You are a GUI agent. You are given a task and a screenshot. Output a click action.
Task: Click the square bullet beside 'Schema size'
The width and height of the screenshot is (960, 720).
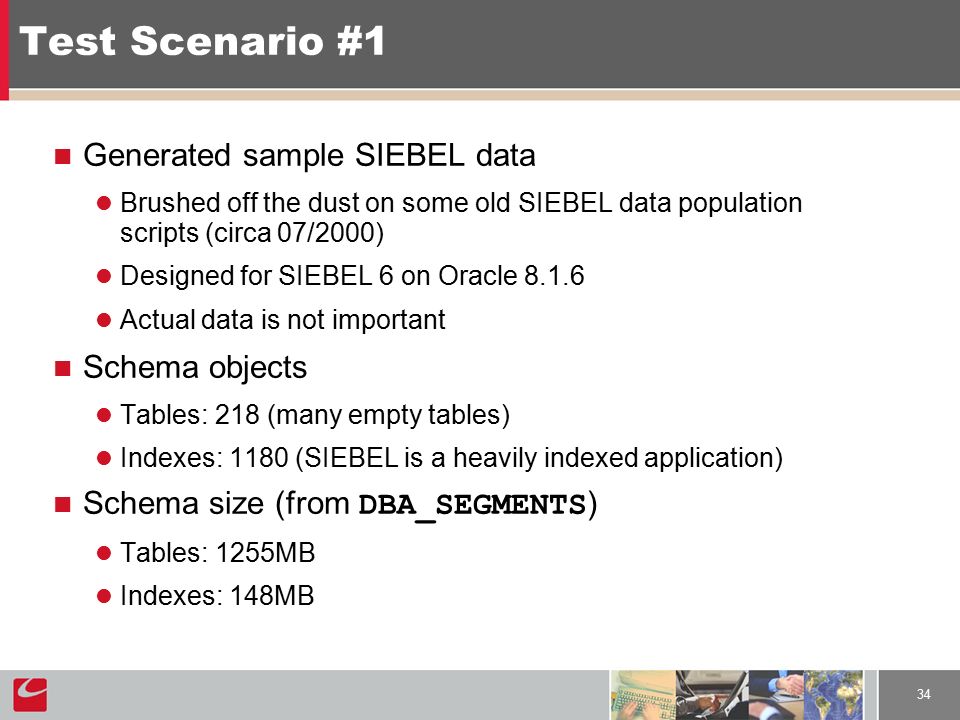point(62,504)
